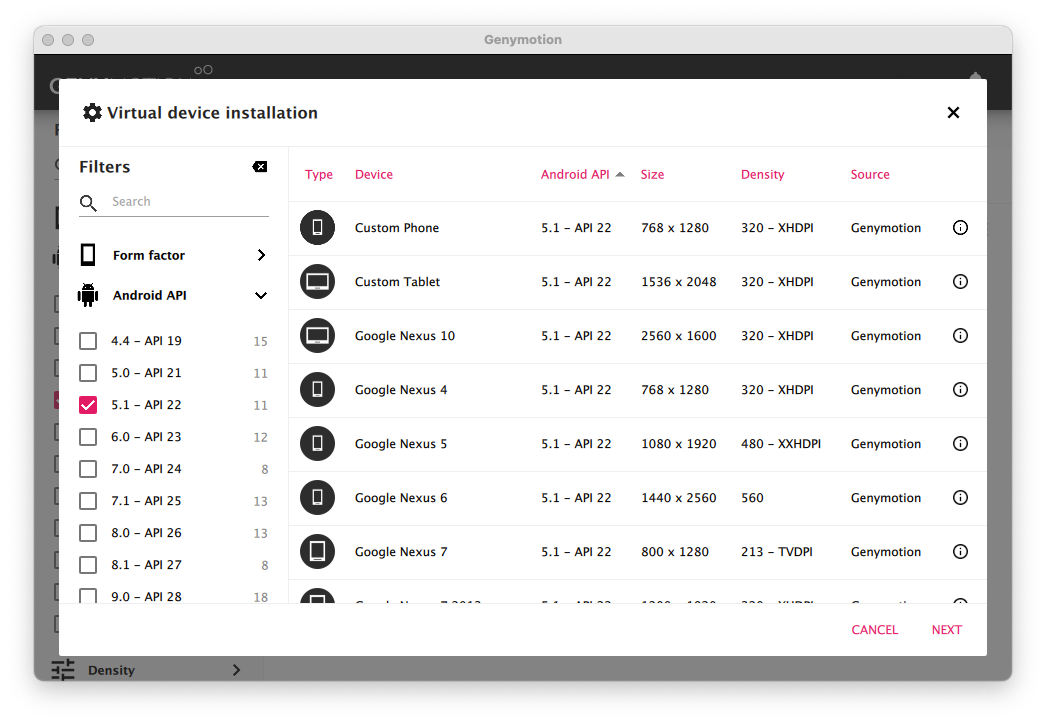1046x723 pixels.
Task: Click the Google Nexus 4 phone icon
Action: [318, 390]
